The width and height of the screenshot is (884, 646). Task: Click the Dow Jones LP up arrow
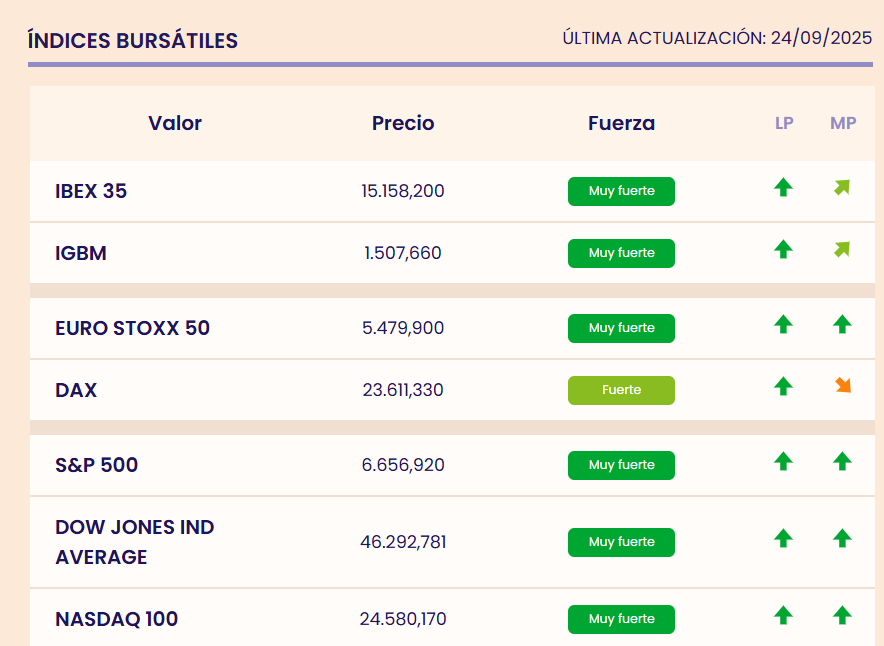[x=783, y=538]
